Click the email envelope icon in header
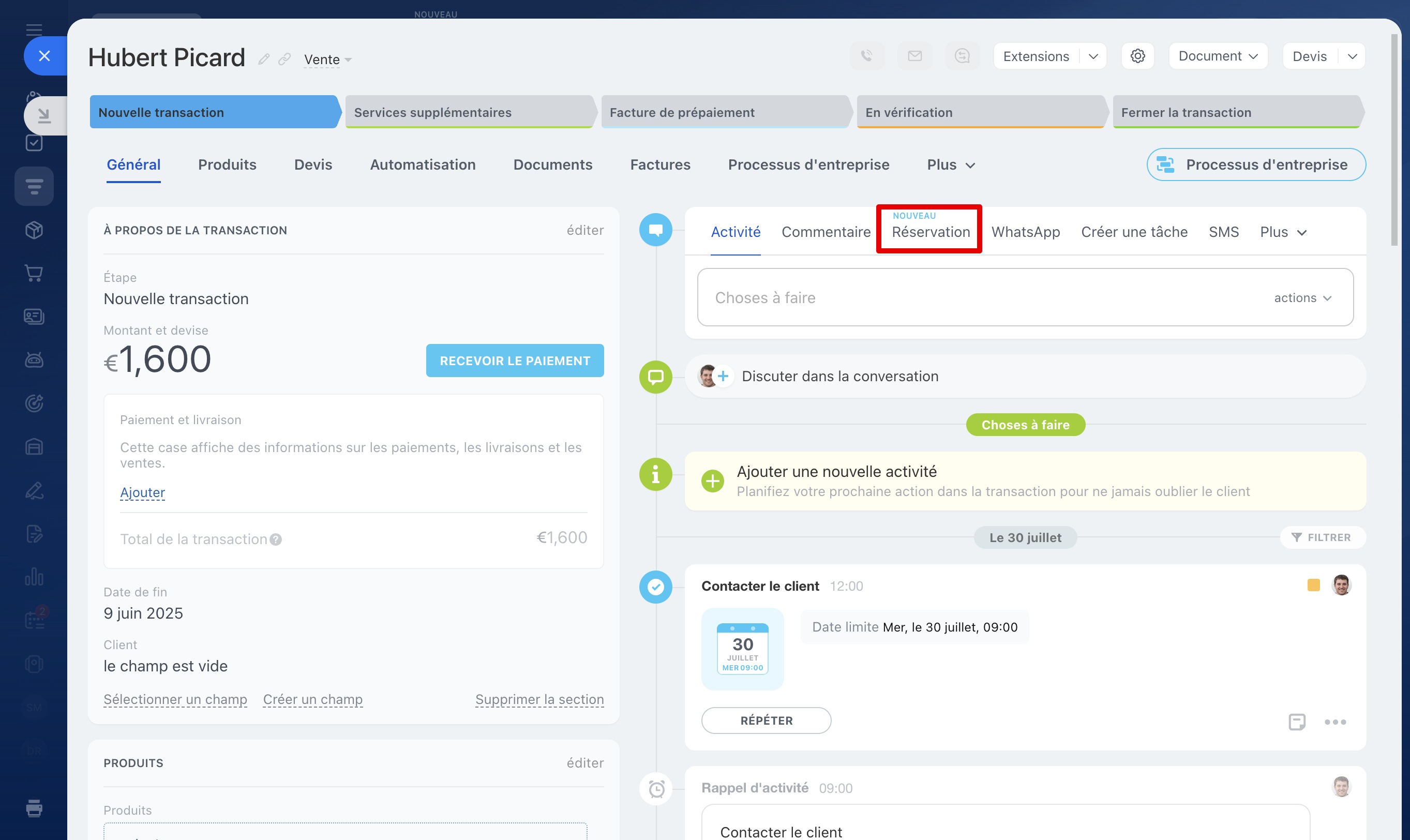Image resolution: width=1410 pixels, height=840 pixels. [x=914, y=56]
